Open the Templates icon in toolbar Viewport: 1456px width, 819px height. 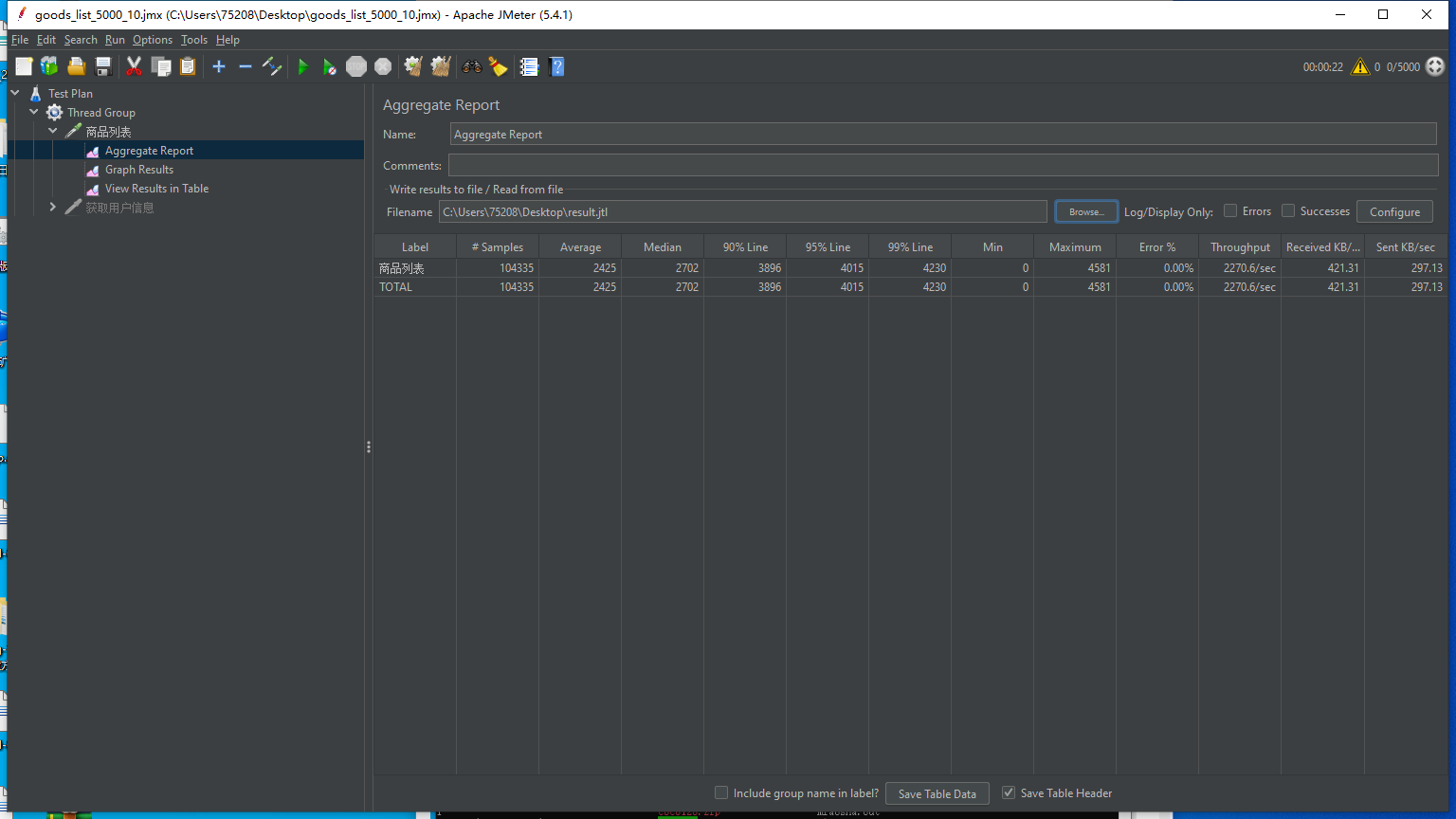tap(49, 66)
